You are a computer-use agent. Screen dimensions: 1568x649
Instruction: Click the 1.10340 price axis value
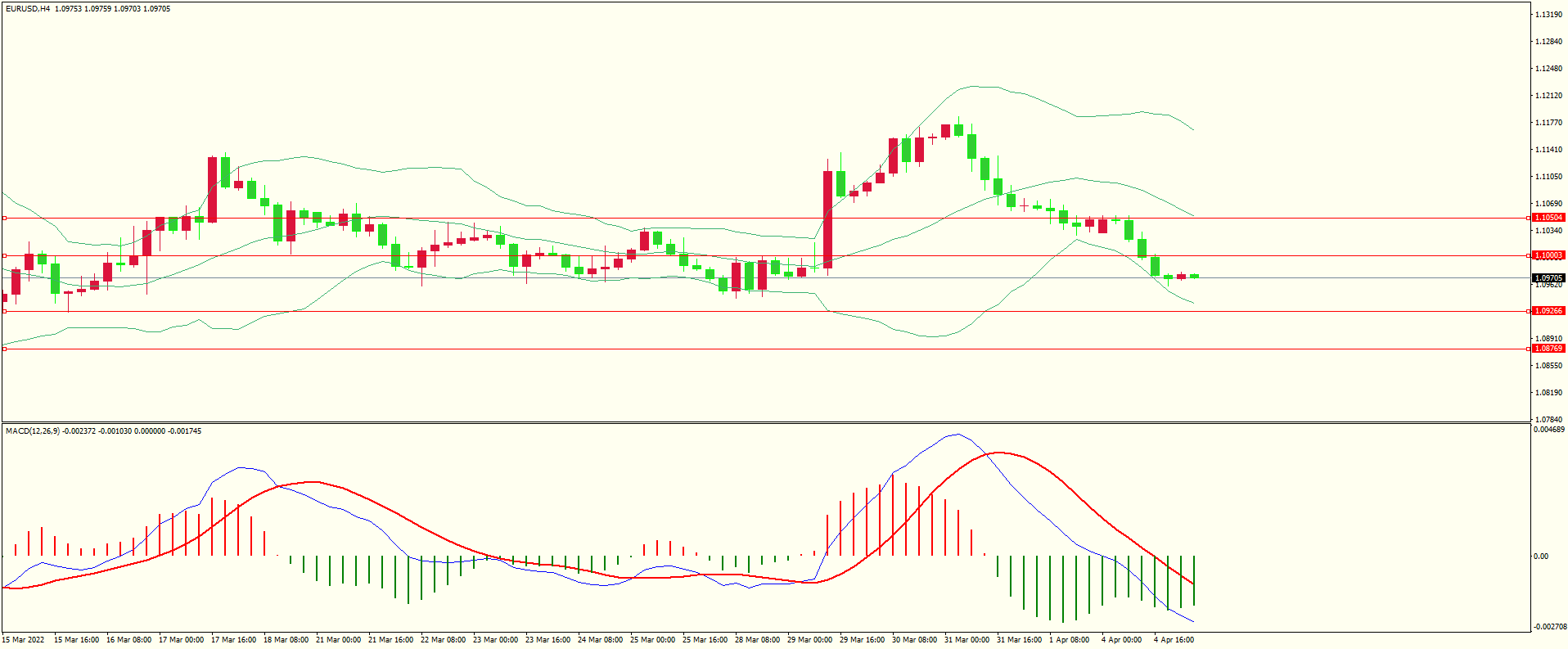1548,231
